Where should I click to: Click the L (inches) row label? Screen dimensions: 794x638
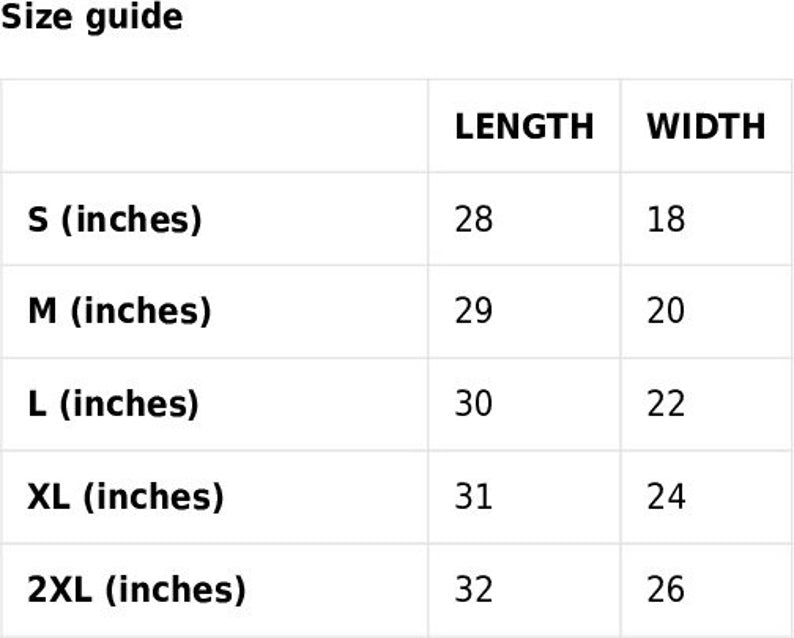[113, 404]
